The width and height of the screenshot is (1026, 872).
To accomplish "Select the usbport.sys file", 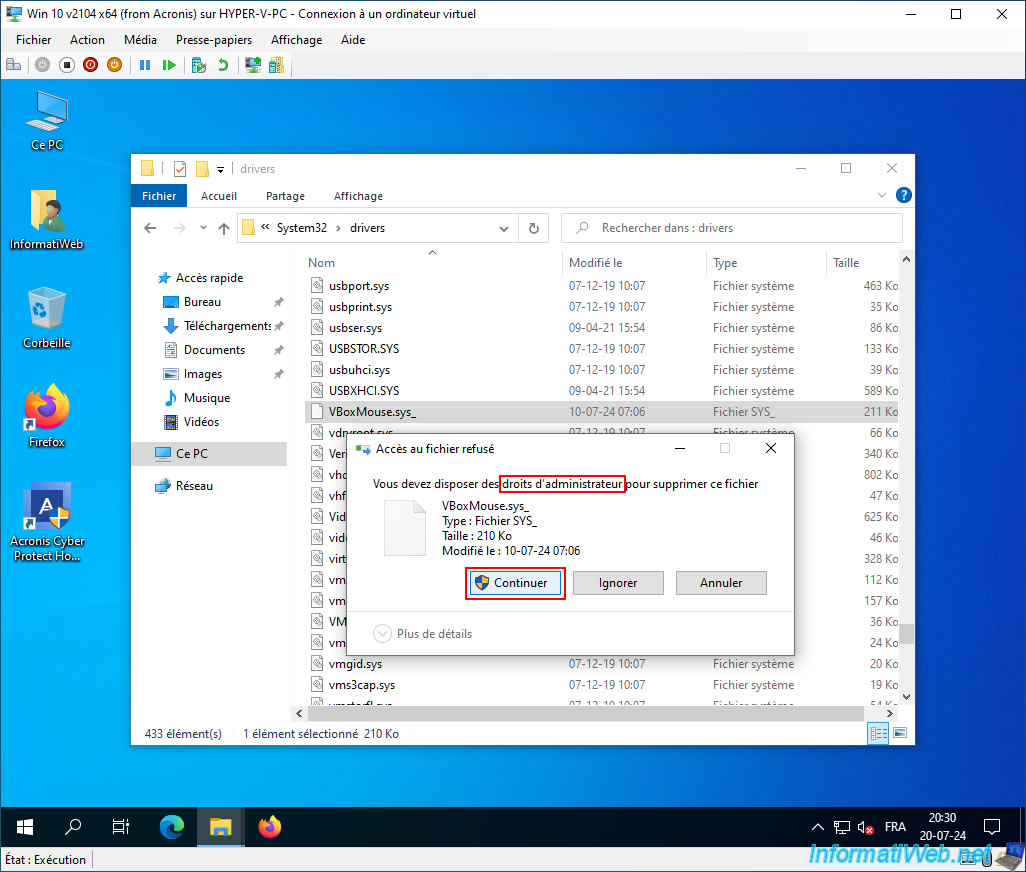I will click(359, 286).
